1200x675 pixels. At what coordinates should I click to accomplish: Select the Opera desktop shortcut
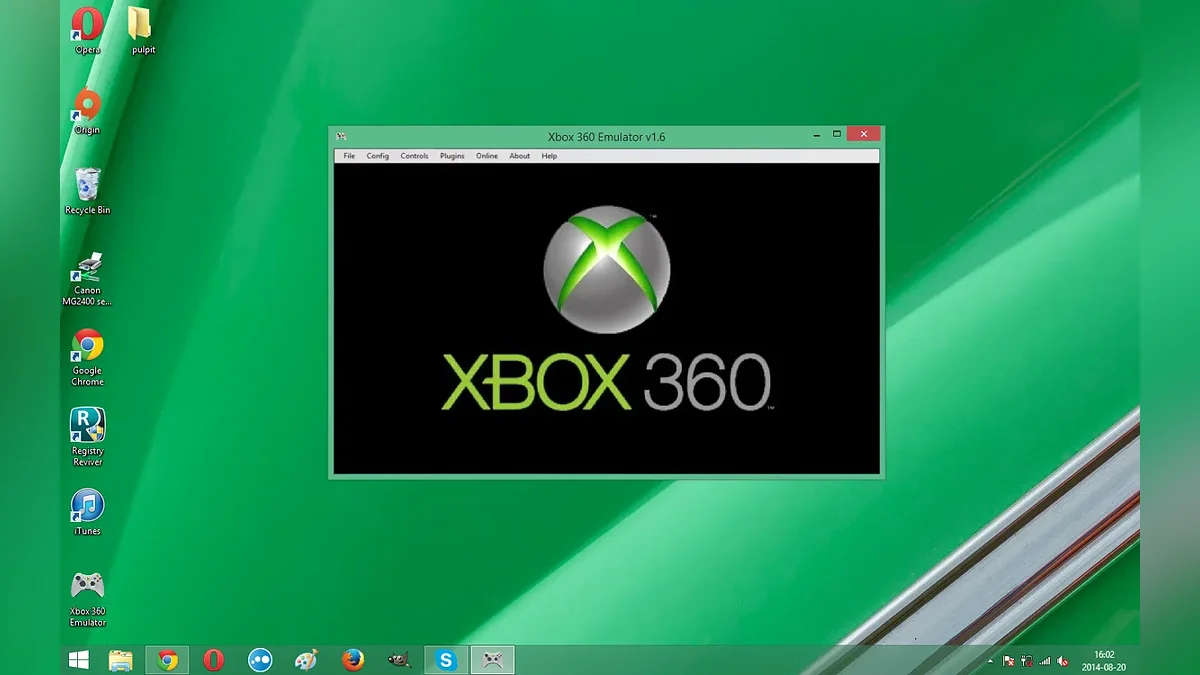coord(87,30)
